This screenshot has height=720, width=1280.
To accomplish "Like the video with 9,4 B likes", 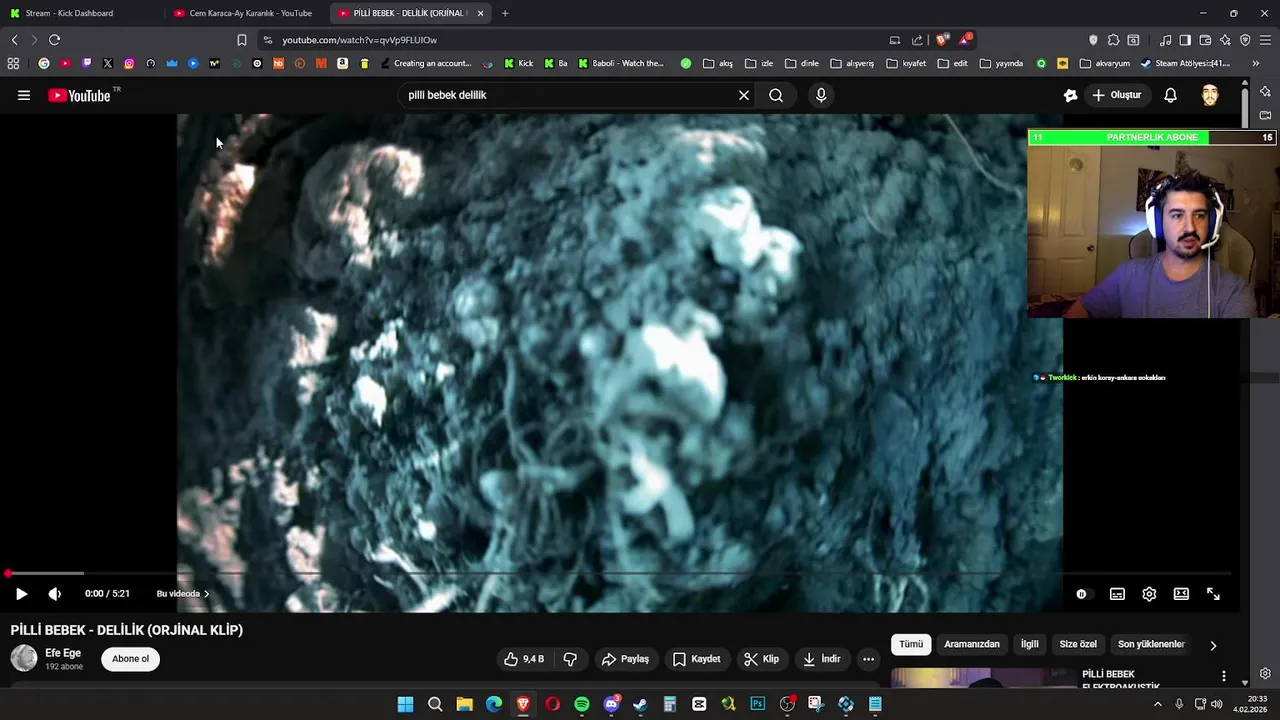I will coord(525,659).
